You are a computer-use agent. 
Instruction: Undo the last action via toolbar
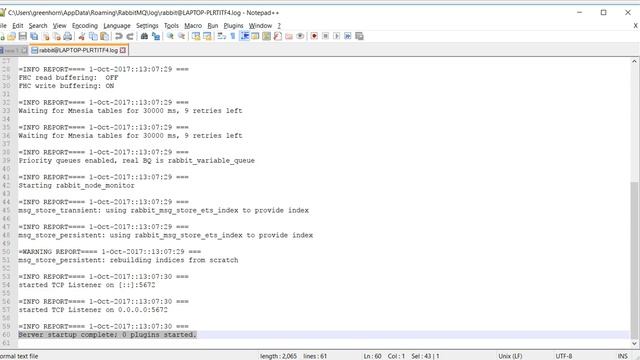pos(118,36)
